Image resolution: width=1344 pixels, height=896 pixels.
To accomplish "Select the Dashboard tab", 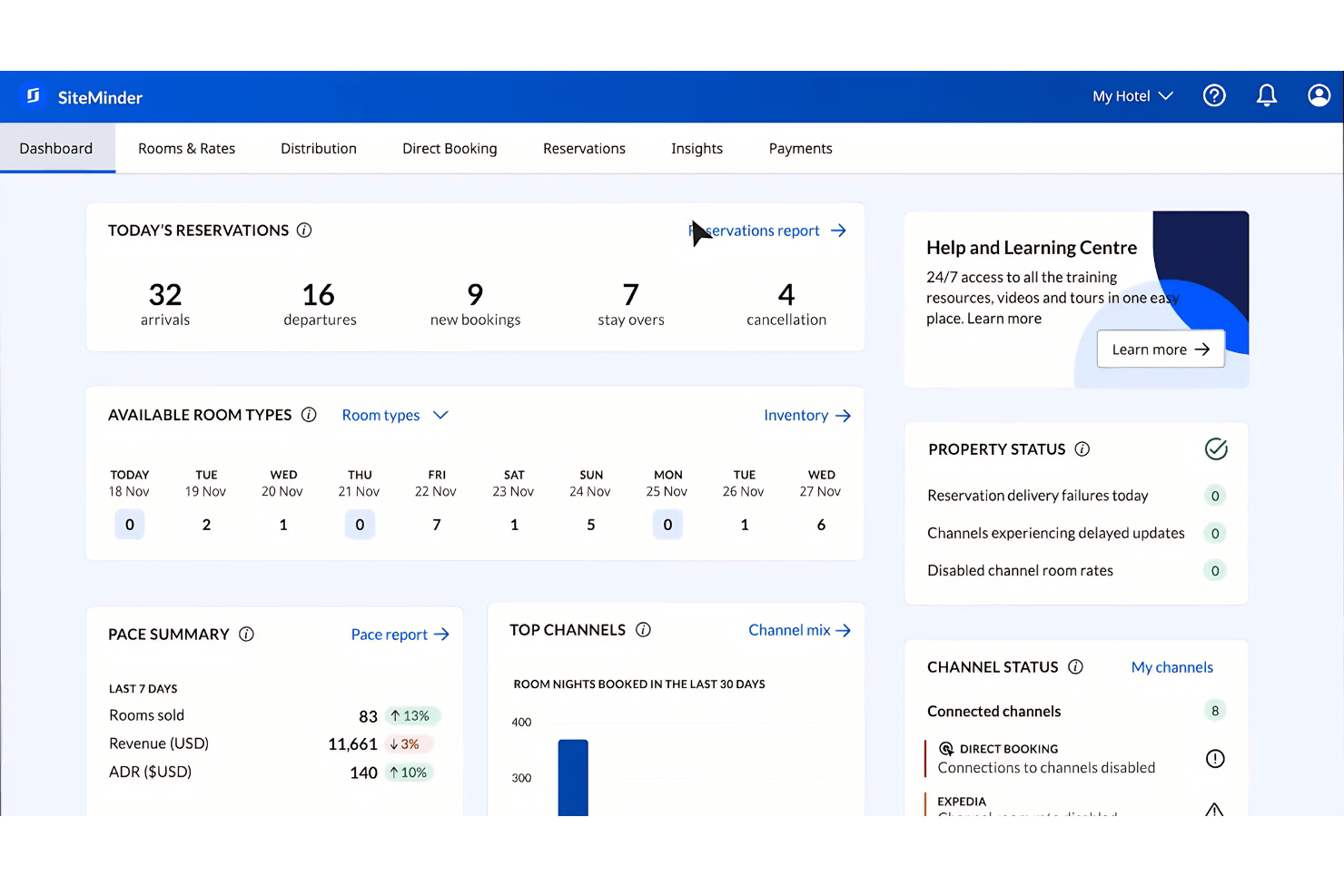I will pyautogui.click(x=56, y=148).
